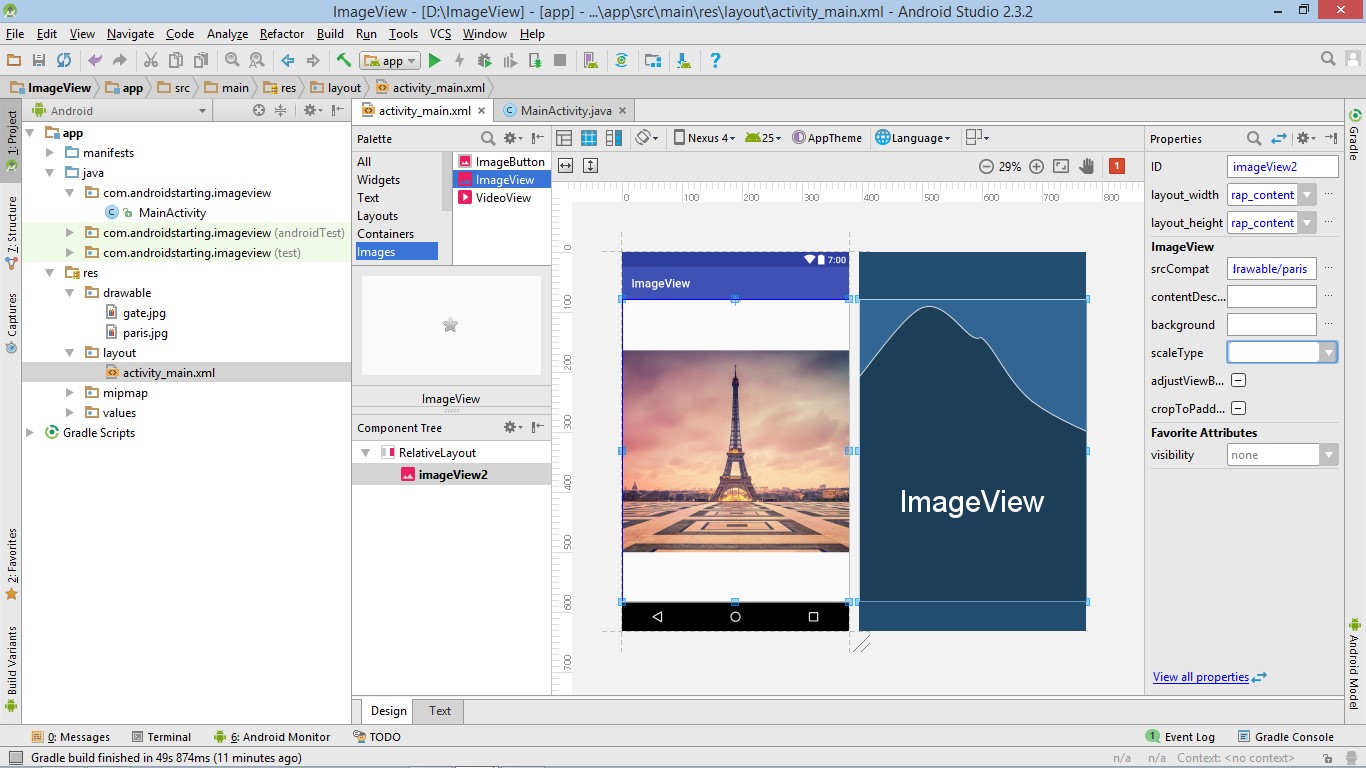Zoom in on the design preview

click(1036, 166)
